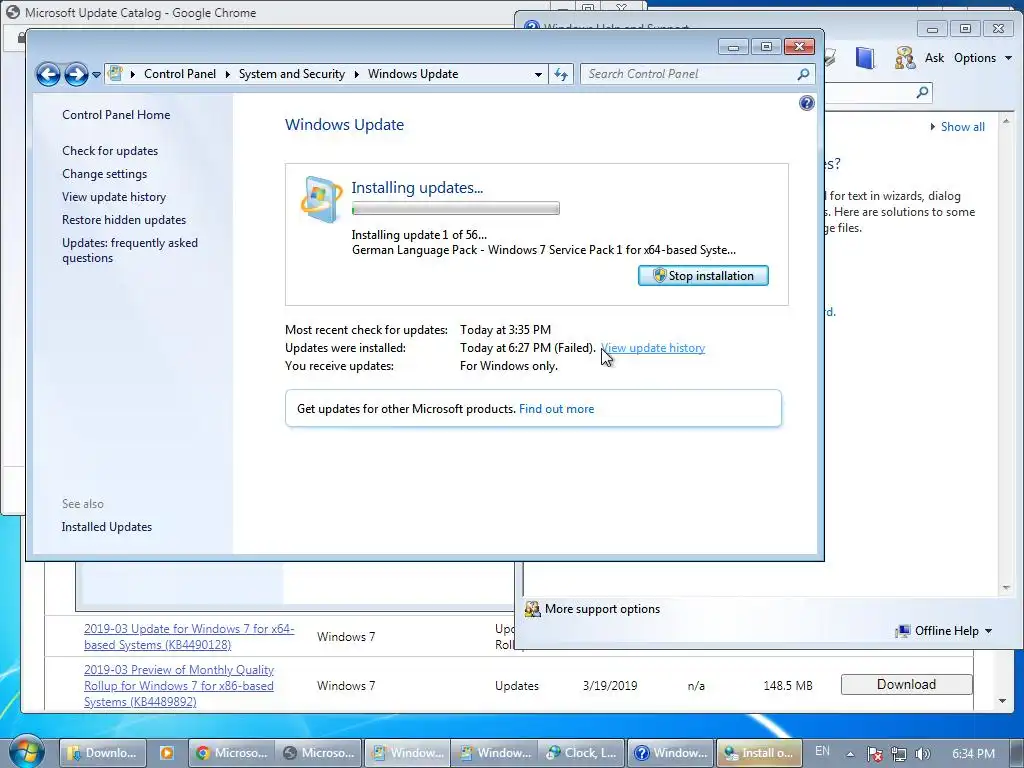The height and width of the screenshot is (768, 1024).
Task: Click the Windows Update shield icon
Action: pyautogui.click(x=321, y=199)
